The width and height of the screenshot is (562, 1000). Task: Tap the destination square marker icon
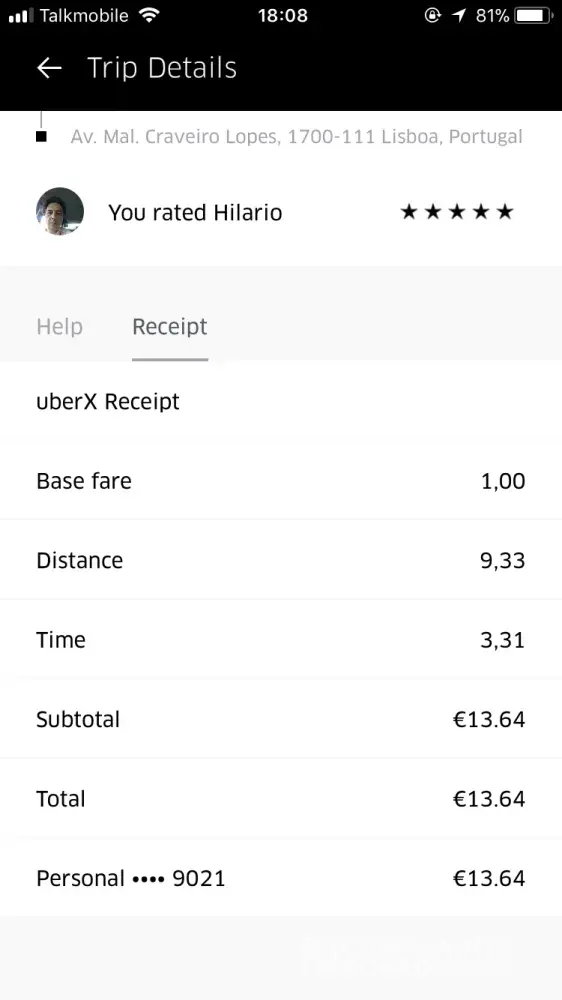pos(41,136)
